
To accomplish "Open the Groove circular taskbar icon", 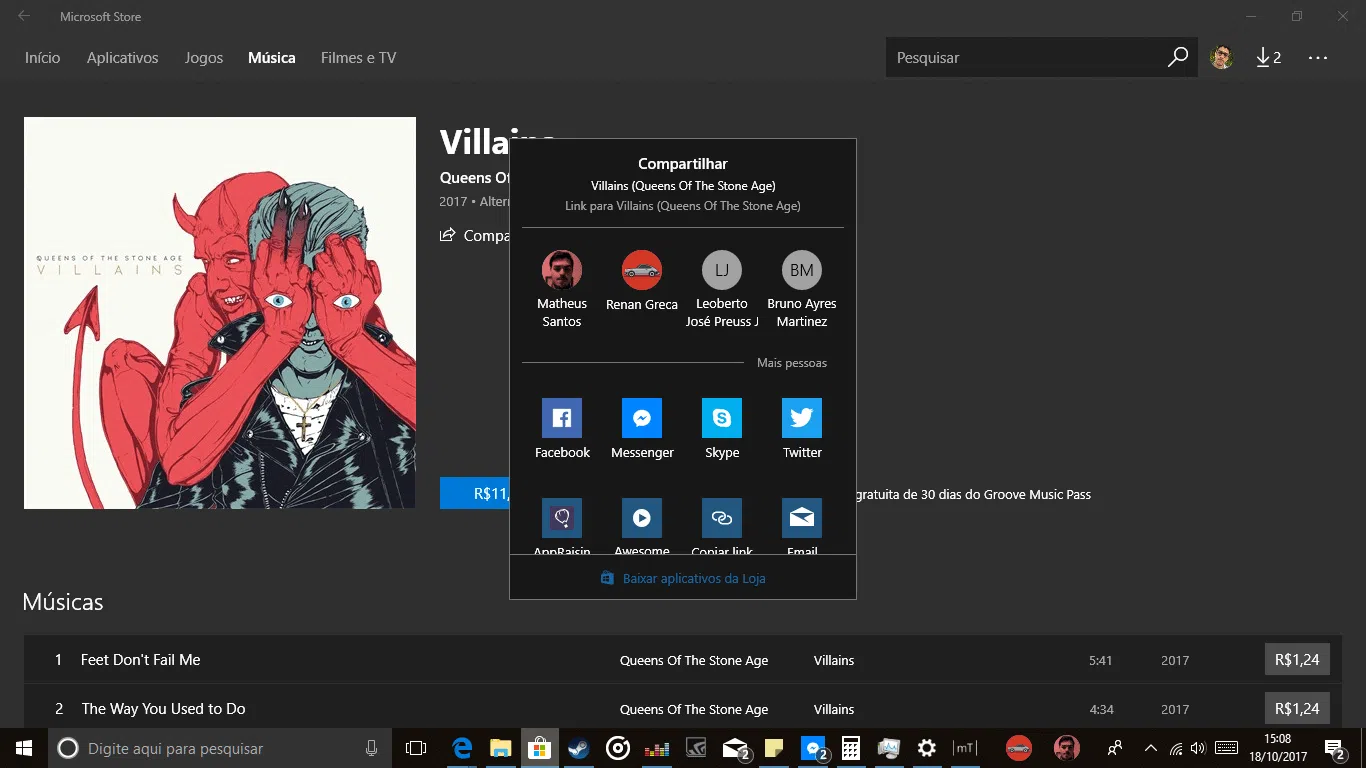I will pos(618,748).
